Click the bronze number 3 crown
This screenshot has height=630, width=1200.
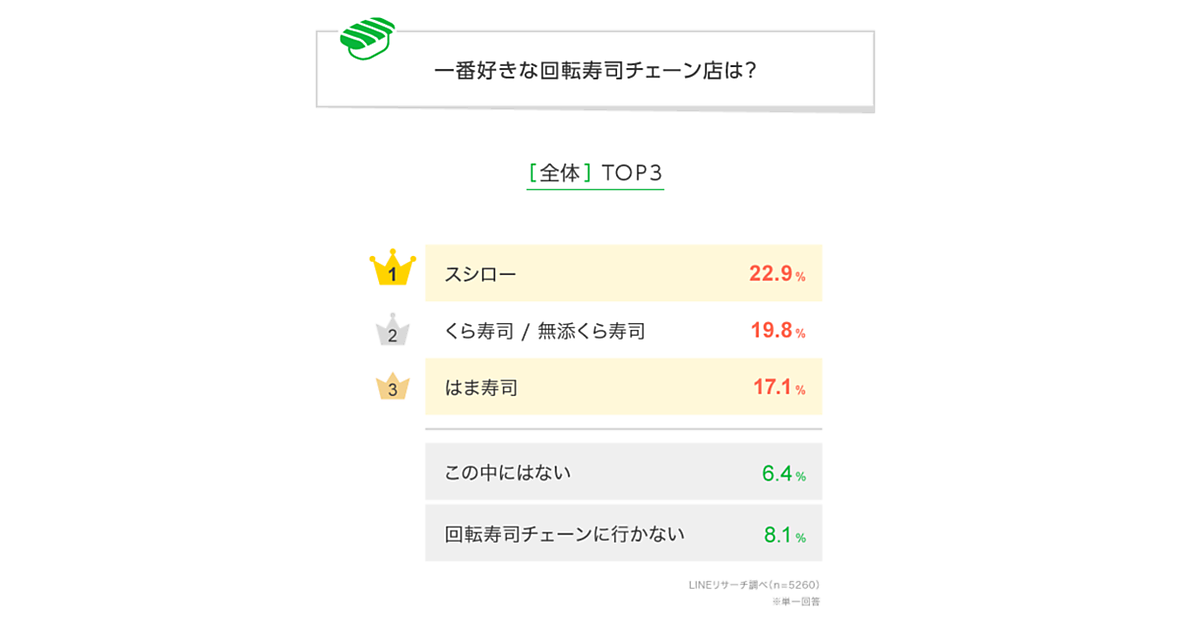(392, 387)
